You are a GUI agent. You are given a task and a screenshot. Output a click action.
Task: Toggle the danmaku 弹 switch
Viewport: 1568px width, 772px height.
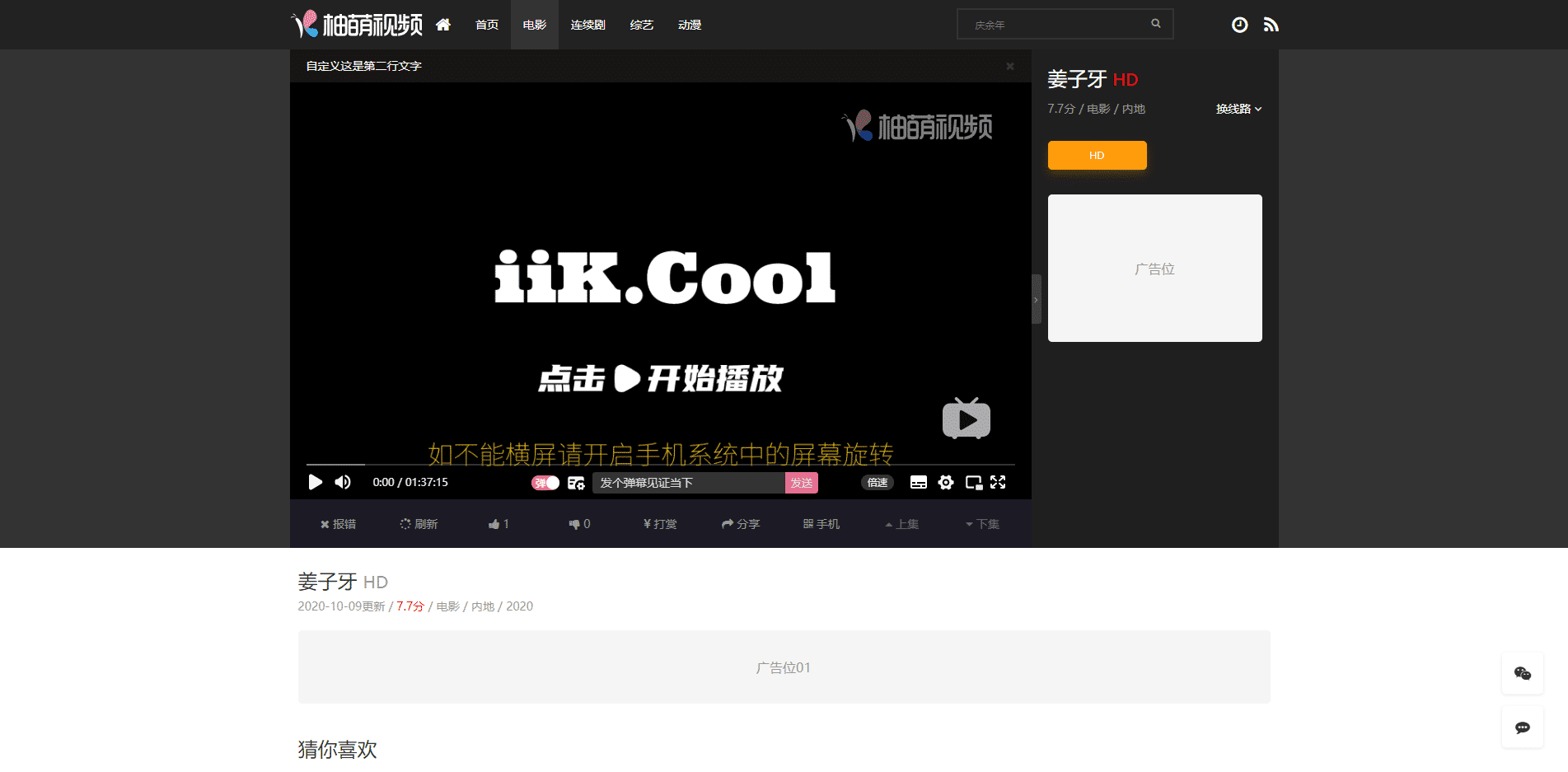(x=545, y=483)
